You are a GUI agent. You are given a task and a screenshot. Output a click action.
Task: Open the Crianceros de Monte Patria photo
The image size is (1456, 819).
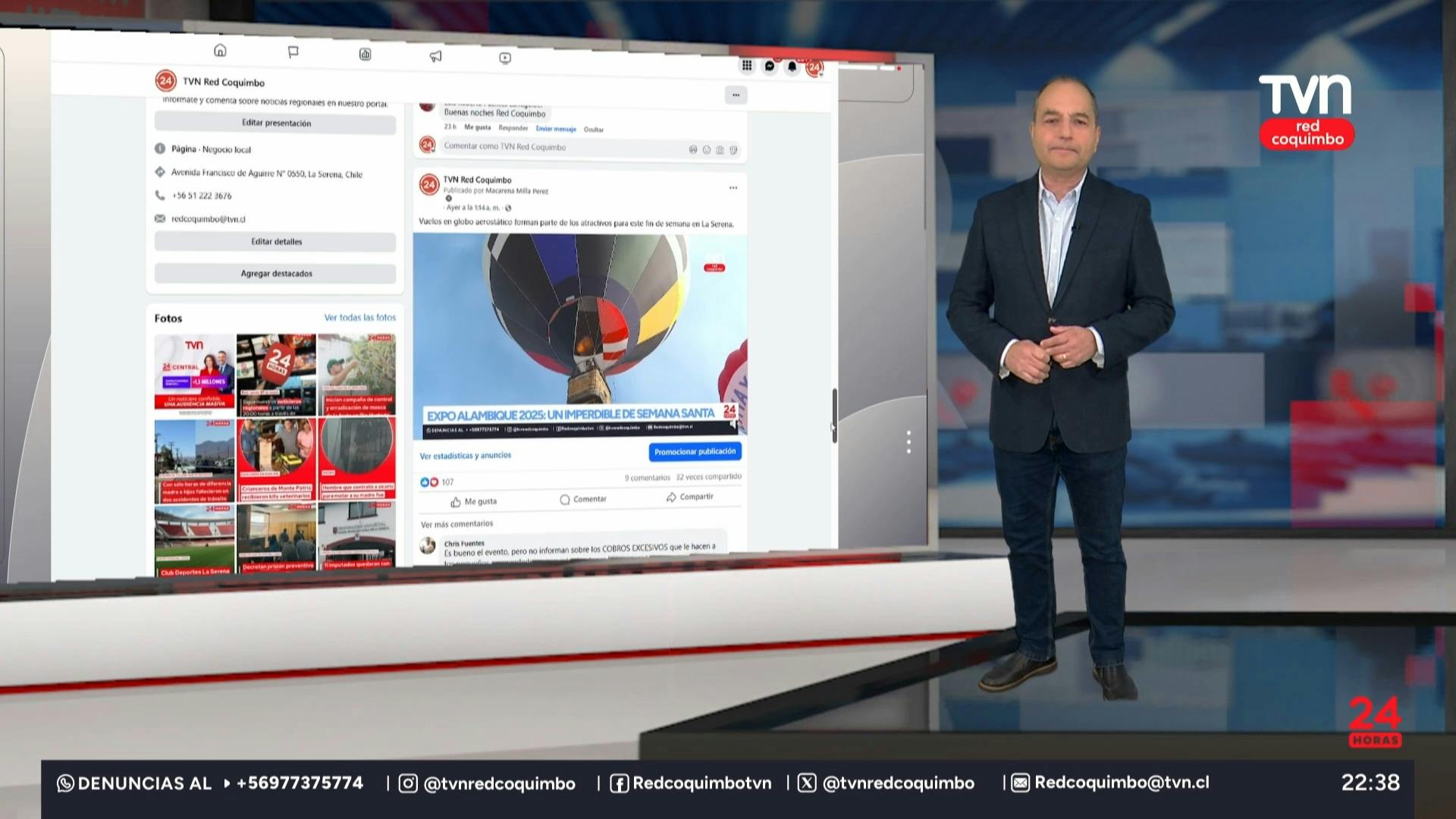276,459
